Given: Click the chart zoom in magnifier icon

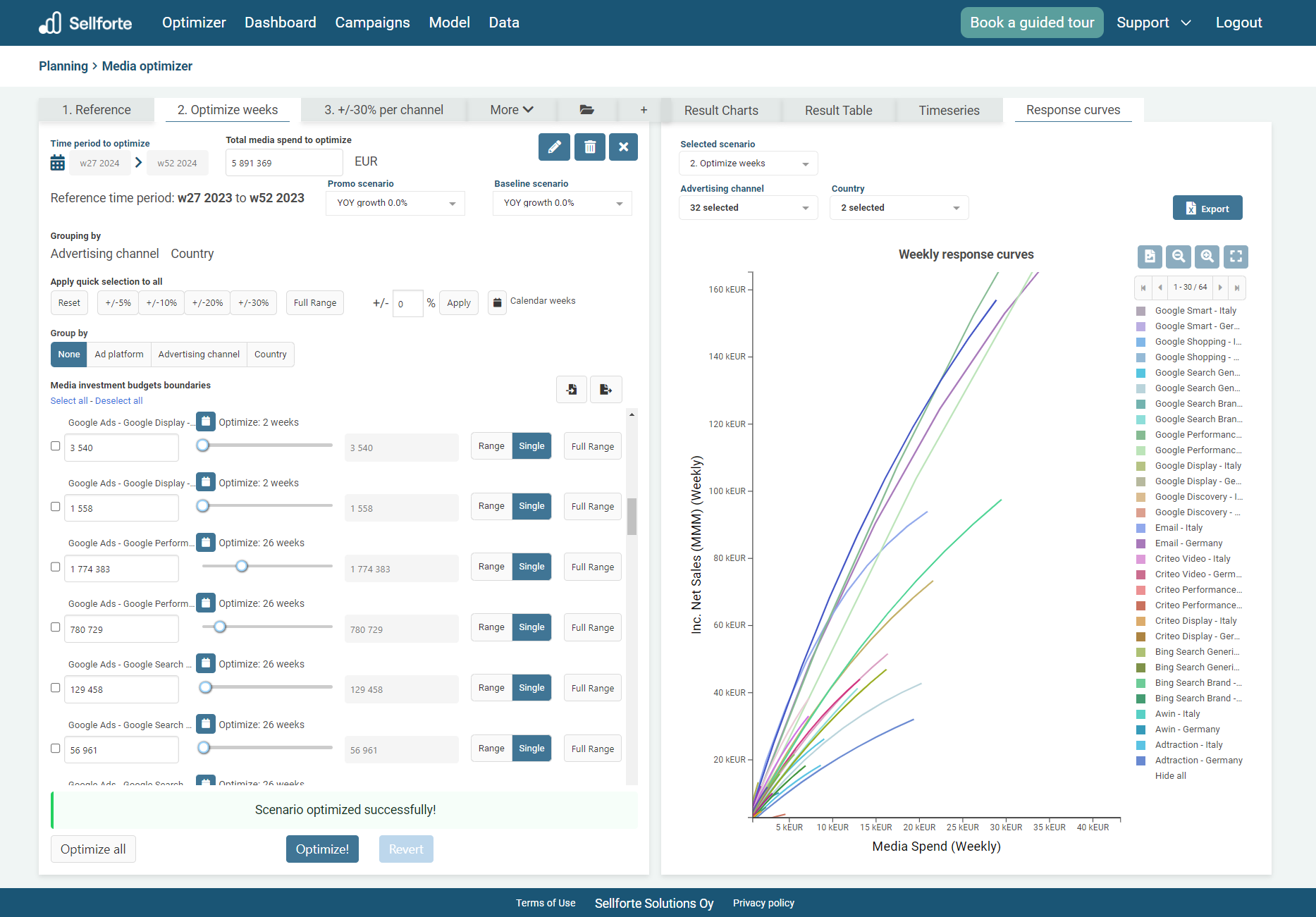Looking at the screenshot, I should 1207,257.
